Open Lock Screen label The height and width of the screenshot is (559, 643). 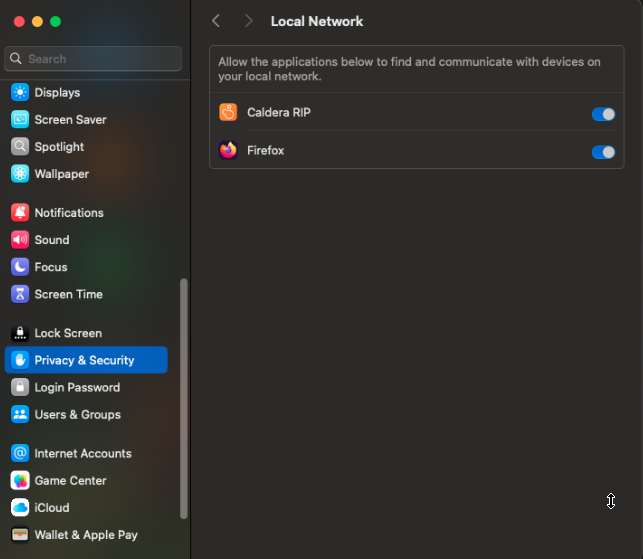point(68,333)
